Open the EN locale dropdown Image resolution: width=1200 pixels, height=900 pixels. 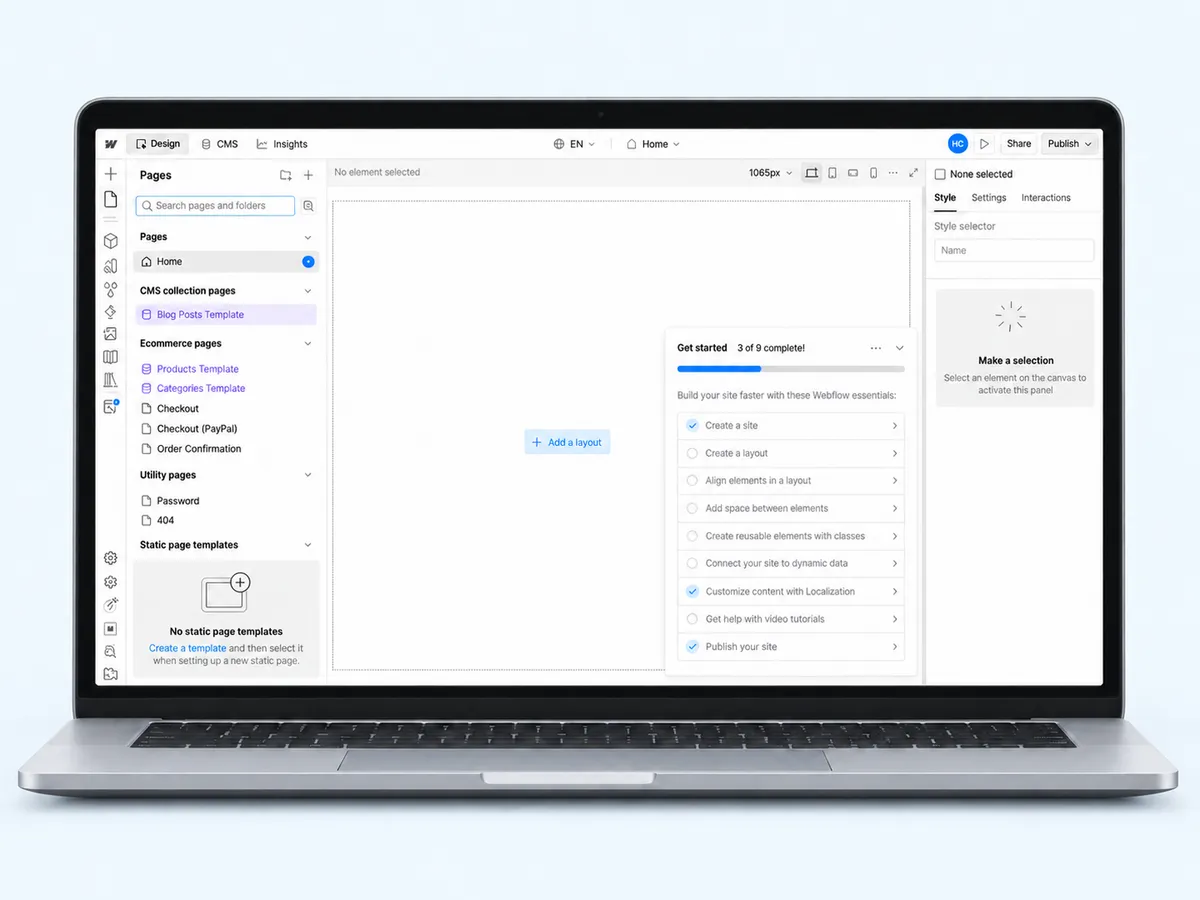574,144
